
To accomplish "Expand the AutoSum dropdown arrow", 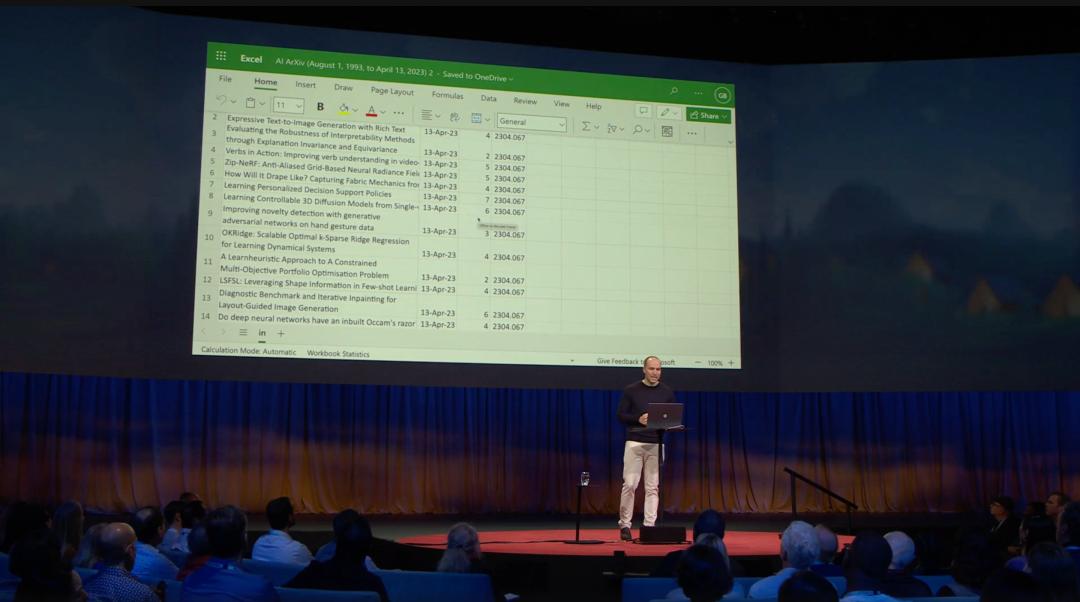I will tap(596, 127).
